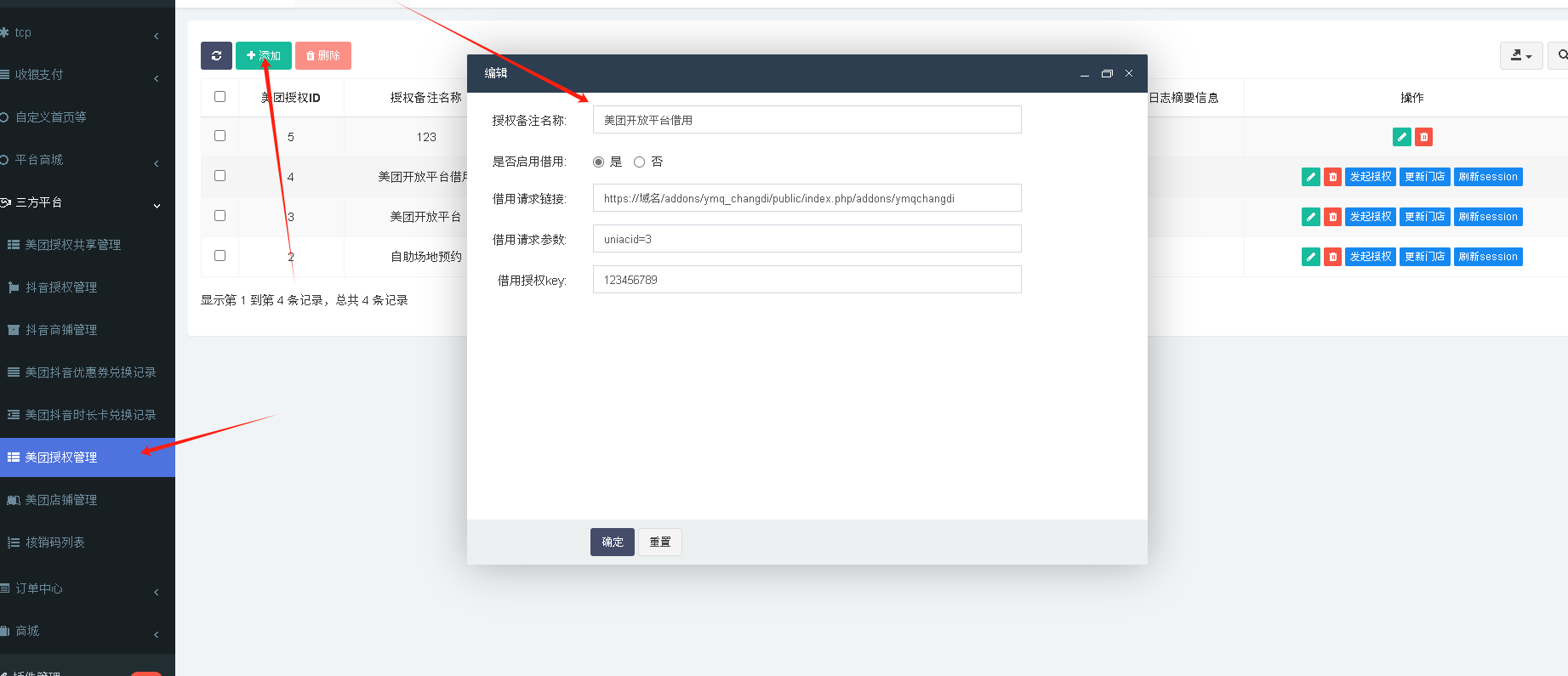This screenshot has width=1568, height=676.
Task: Click 更新门店 in row 3
Action: click(1425, 217)
